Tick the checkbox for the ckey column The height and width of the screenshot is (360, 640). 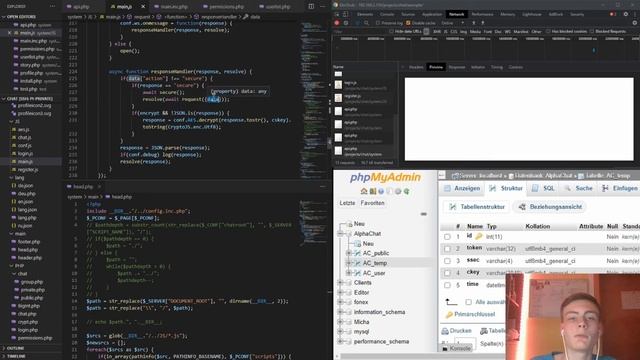click(447, 273)
